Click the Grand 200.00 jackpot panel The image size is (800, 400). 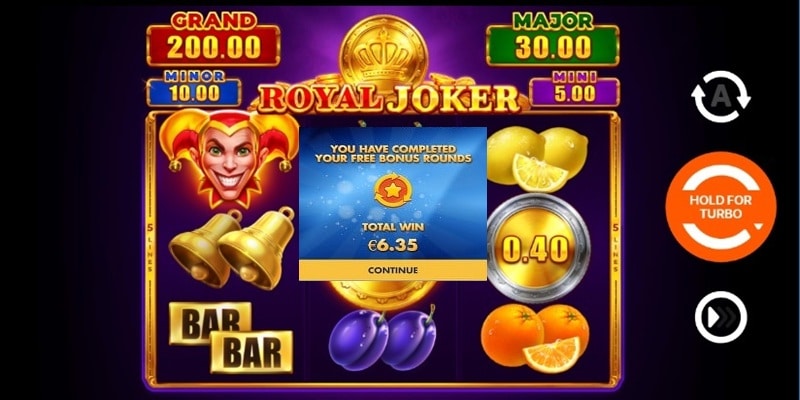pyautogui.click(x=213, y=39)
